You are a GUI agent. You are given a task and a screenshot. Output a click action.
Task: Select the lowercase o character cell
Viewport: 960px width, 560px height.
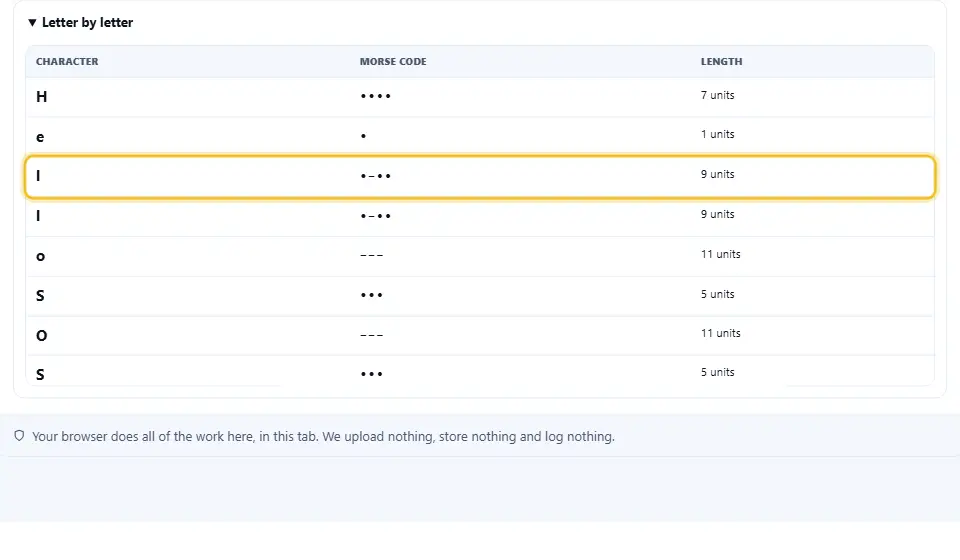[x=40, y=256]
